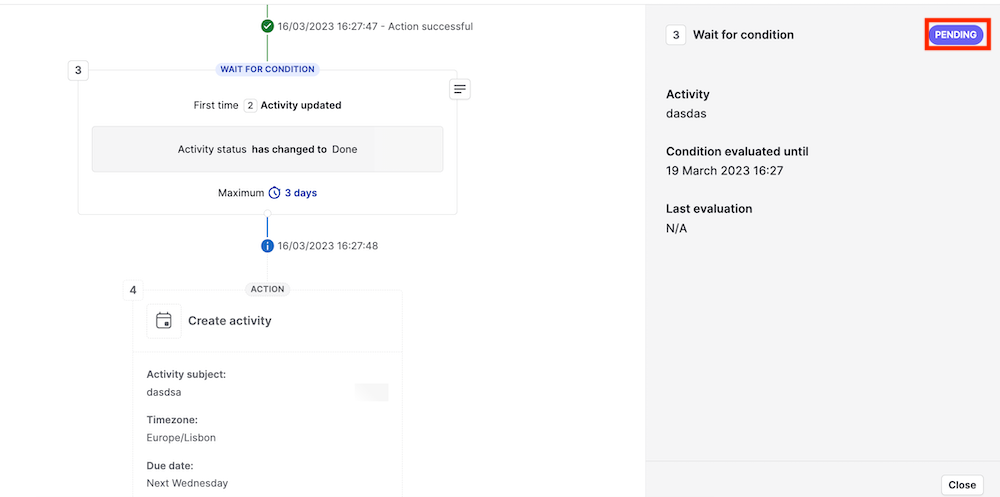Click the WAIT FOR CONDITION label
The height and width of the screenshot is (497, 1000).
click(x=267, y=69)
